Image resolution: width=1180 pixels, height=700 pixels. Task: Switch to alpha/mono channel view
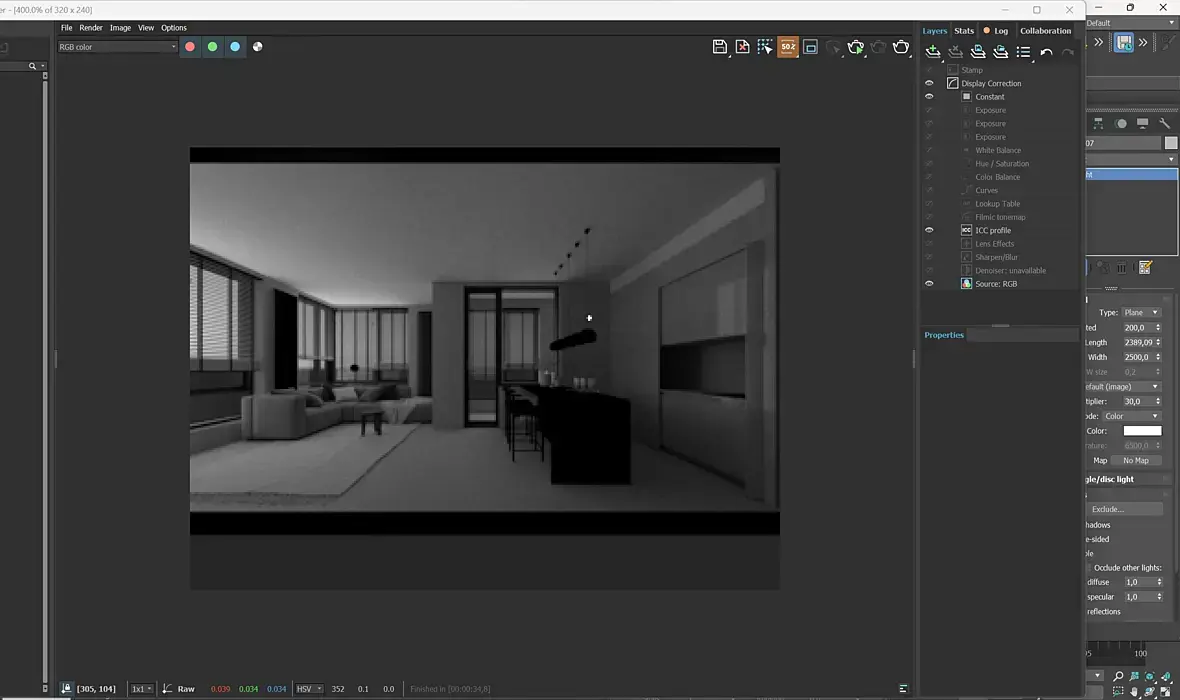(x=257, y=47)
